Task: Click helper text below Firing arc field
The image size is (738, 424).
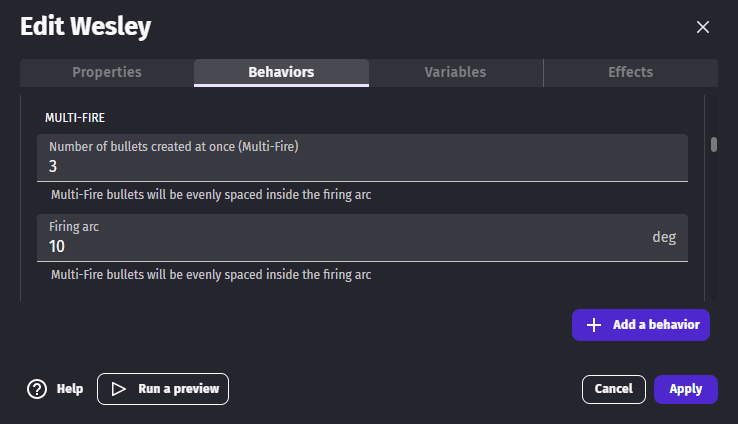Action: point(211,274)
